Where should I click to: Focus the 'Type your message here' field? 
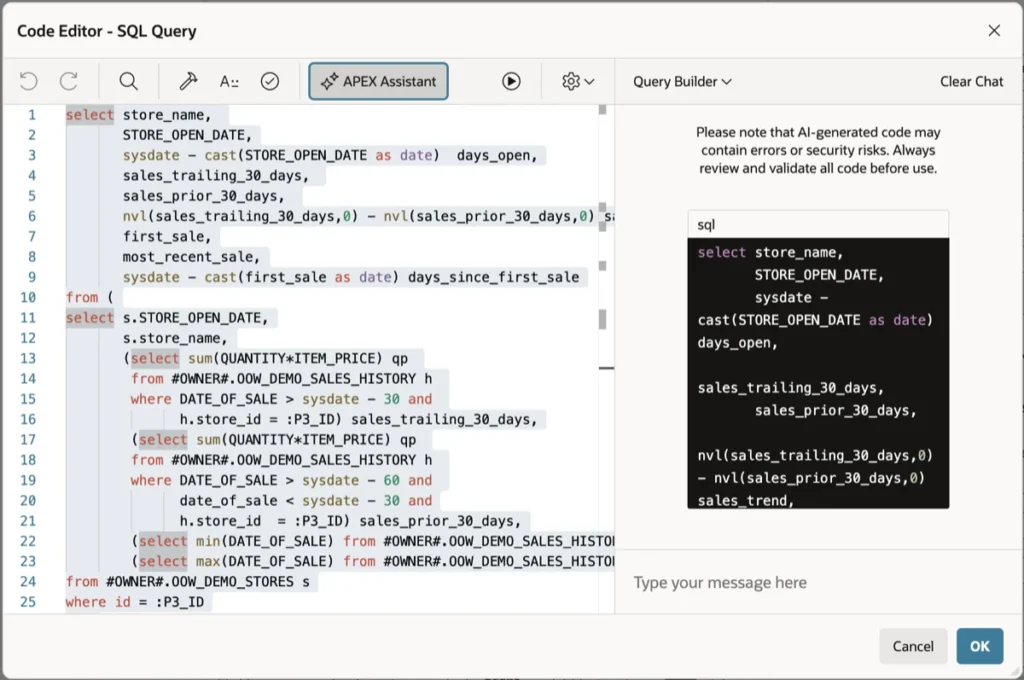(x=818, y=582)
